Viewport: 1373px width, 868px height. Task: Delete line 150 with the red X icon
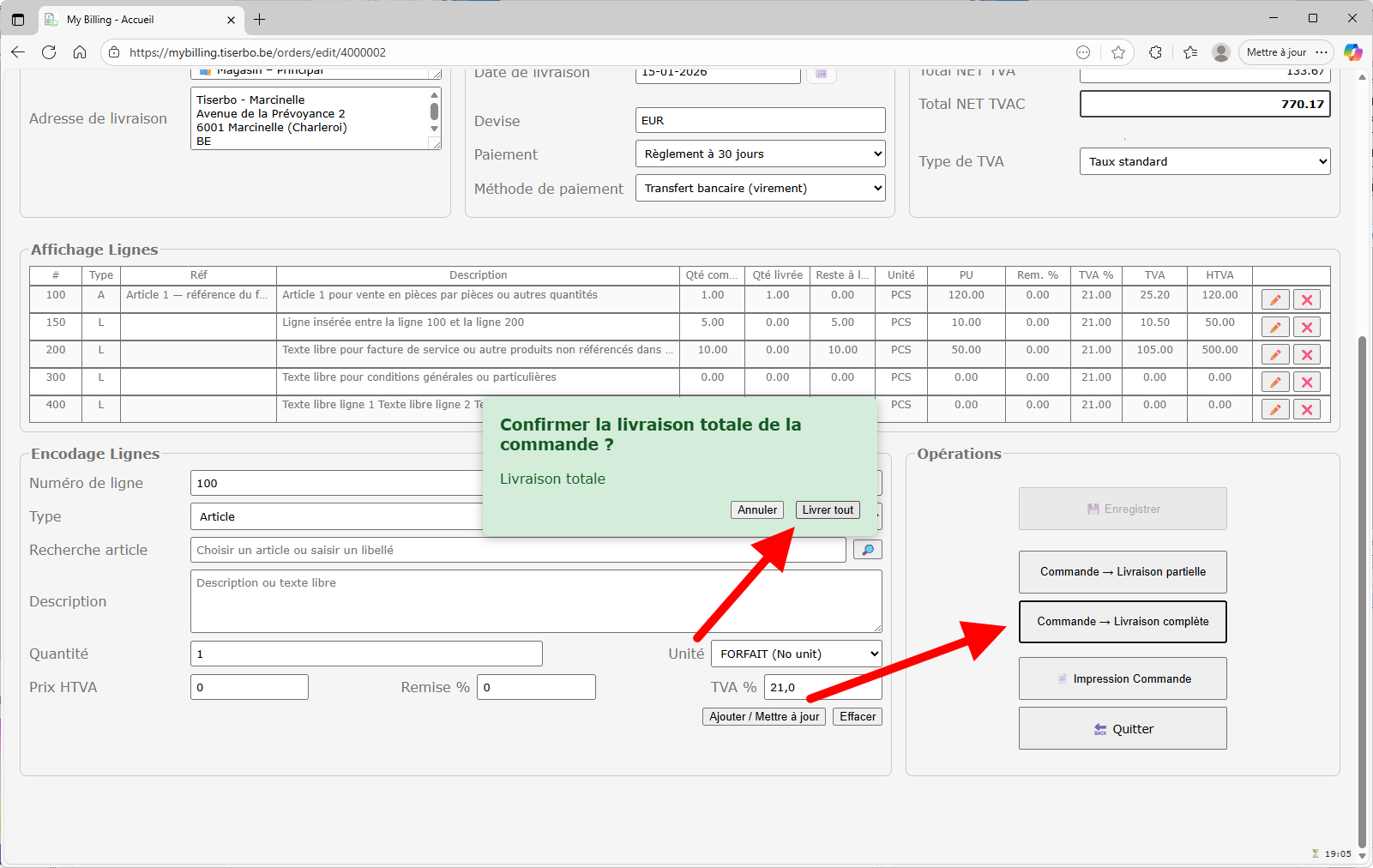click(x=1307, y=328)
